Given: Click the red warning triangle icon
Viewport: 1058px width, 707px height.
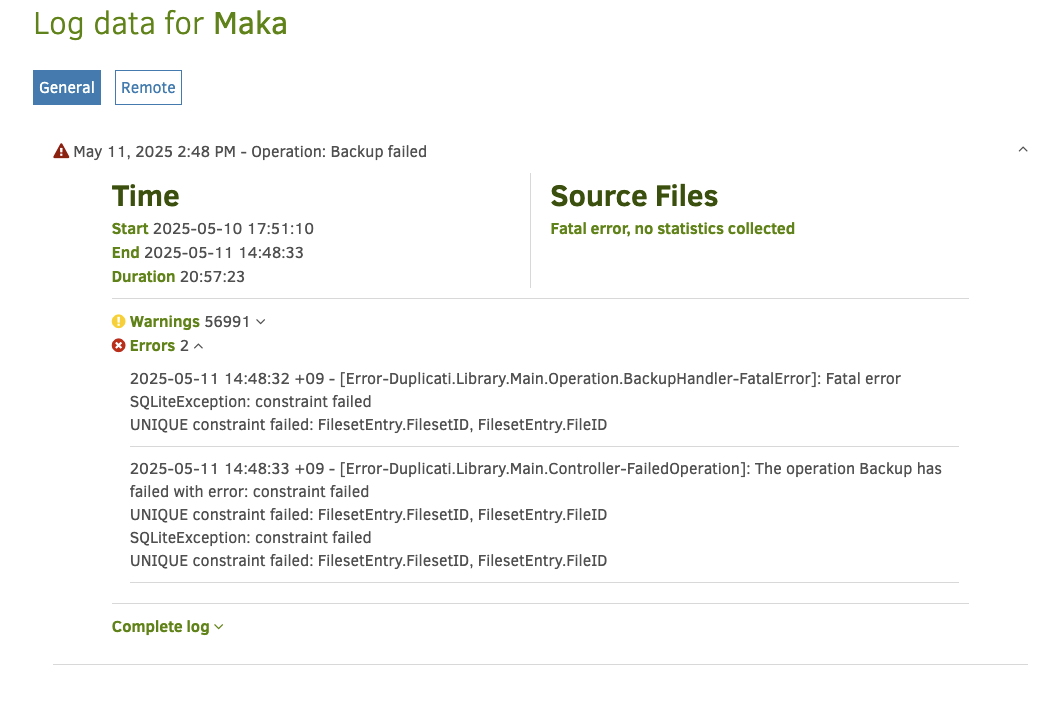Looking at the screenshot, I should click(61, 151).
